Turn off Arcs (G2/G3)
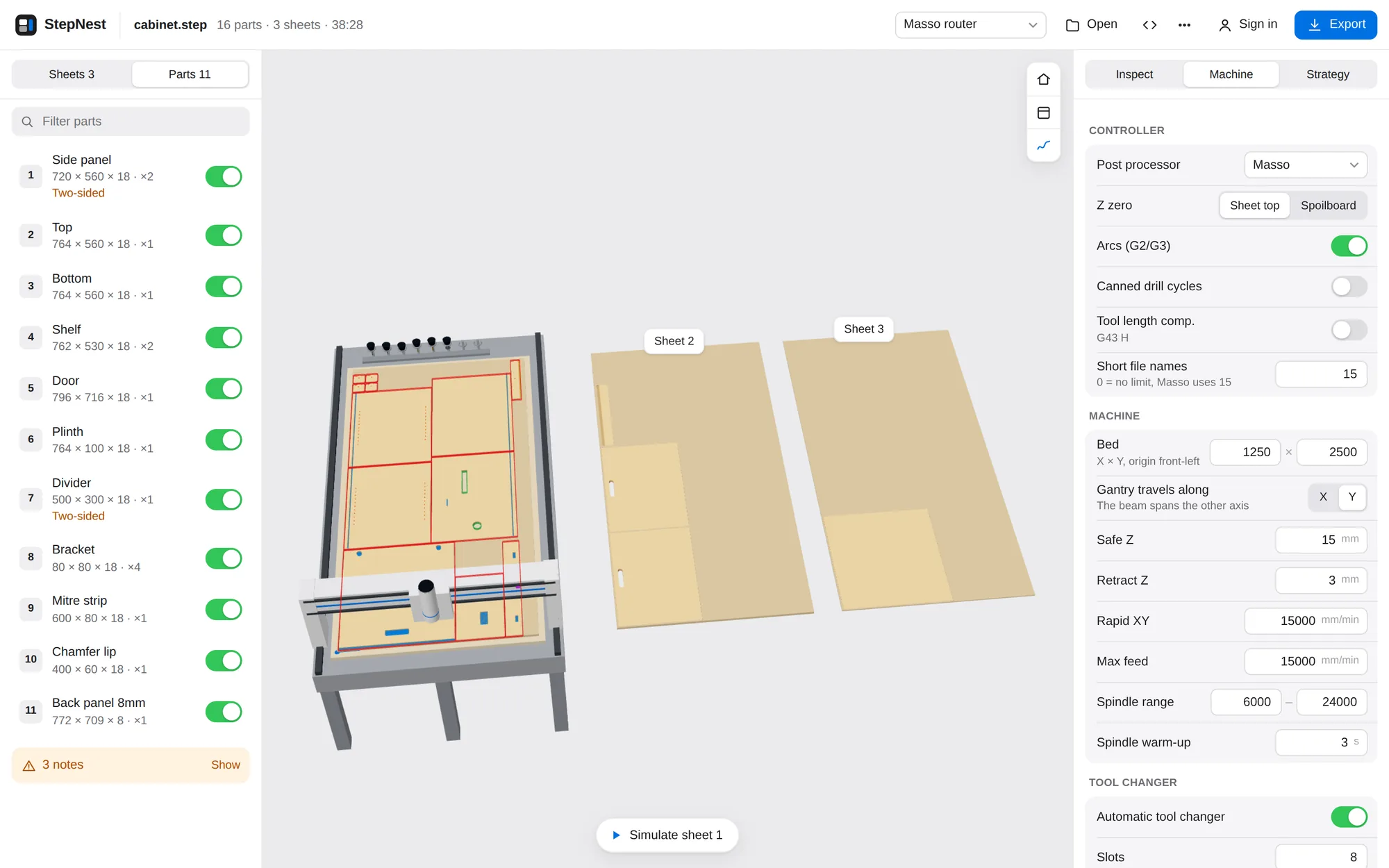Image resolution: width=1389 pixels, height=868 pixels. click(x=1349, y=246)
